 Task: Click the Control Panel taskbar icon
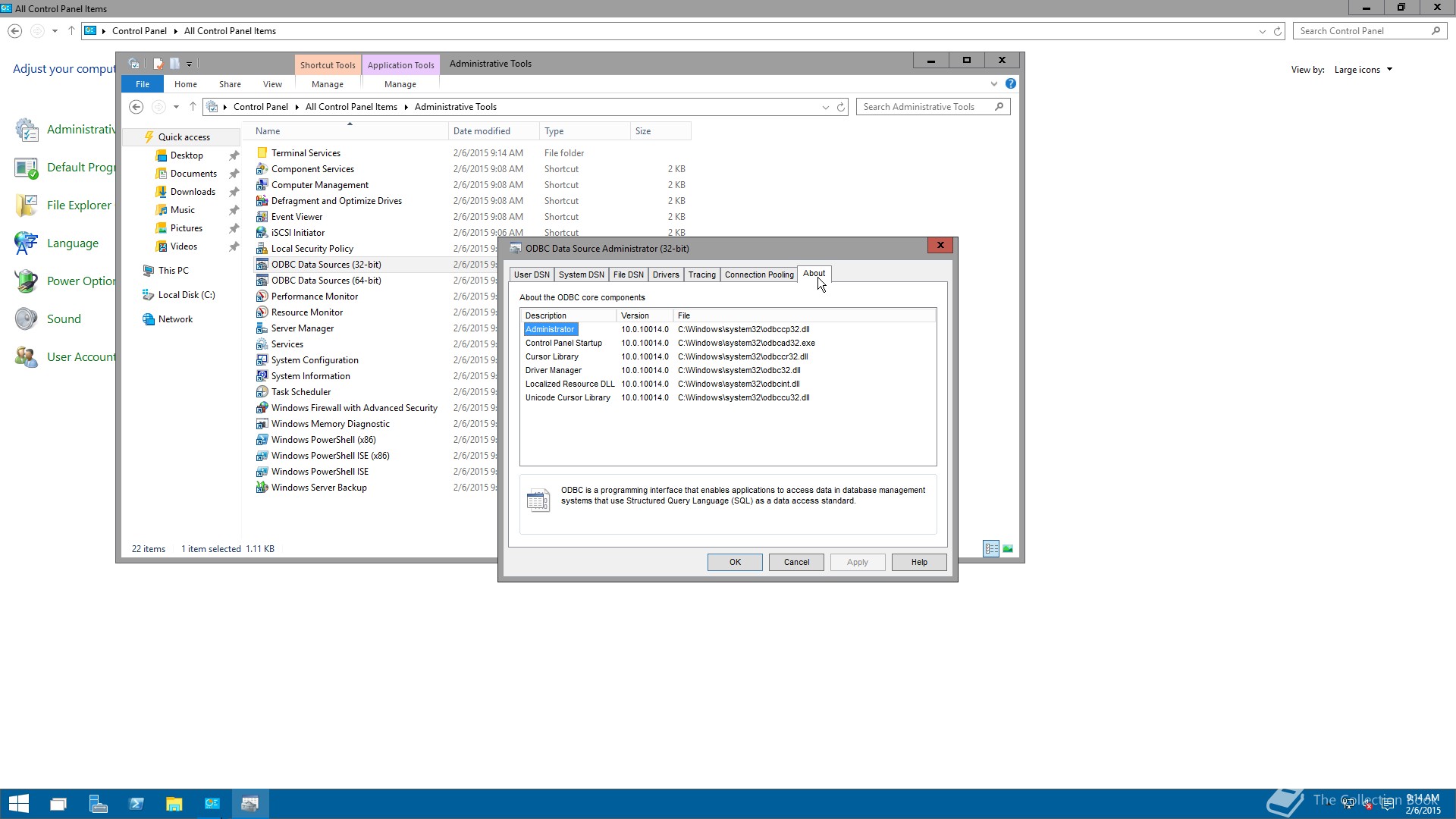[212, 804]
